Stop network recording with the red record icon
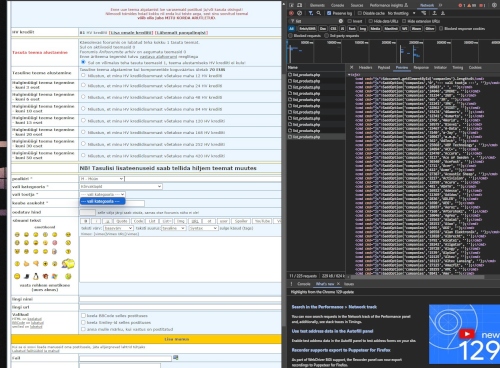The image size is (500, 368). point(291,13)
